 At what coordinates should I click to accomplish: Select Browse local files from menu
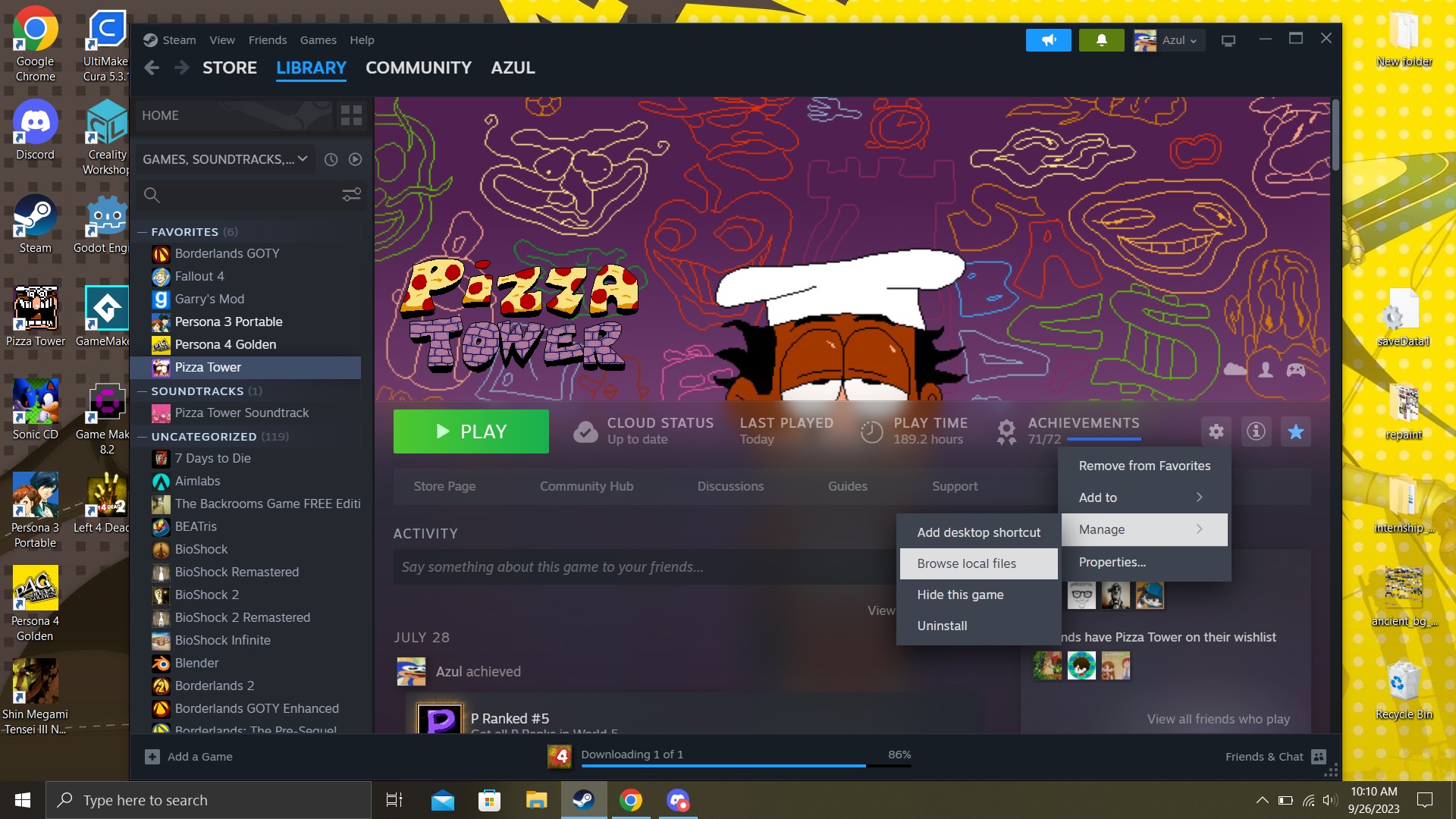click(965, 563)
